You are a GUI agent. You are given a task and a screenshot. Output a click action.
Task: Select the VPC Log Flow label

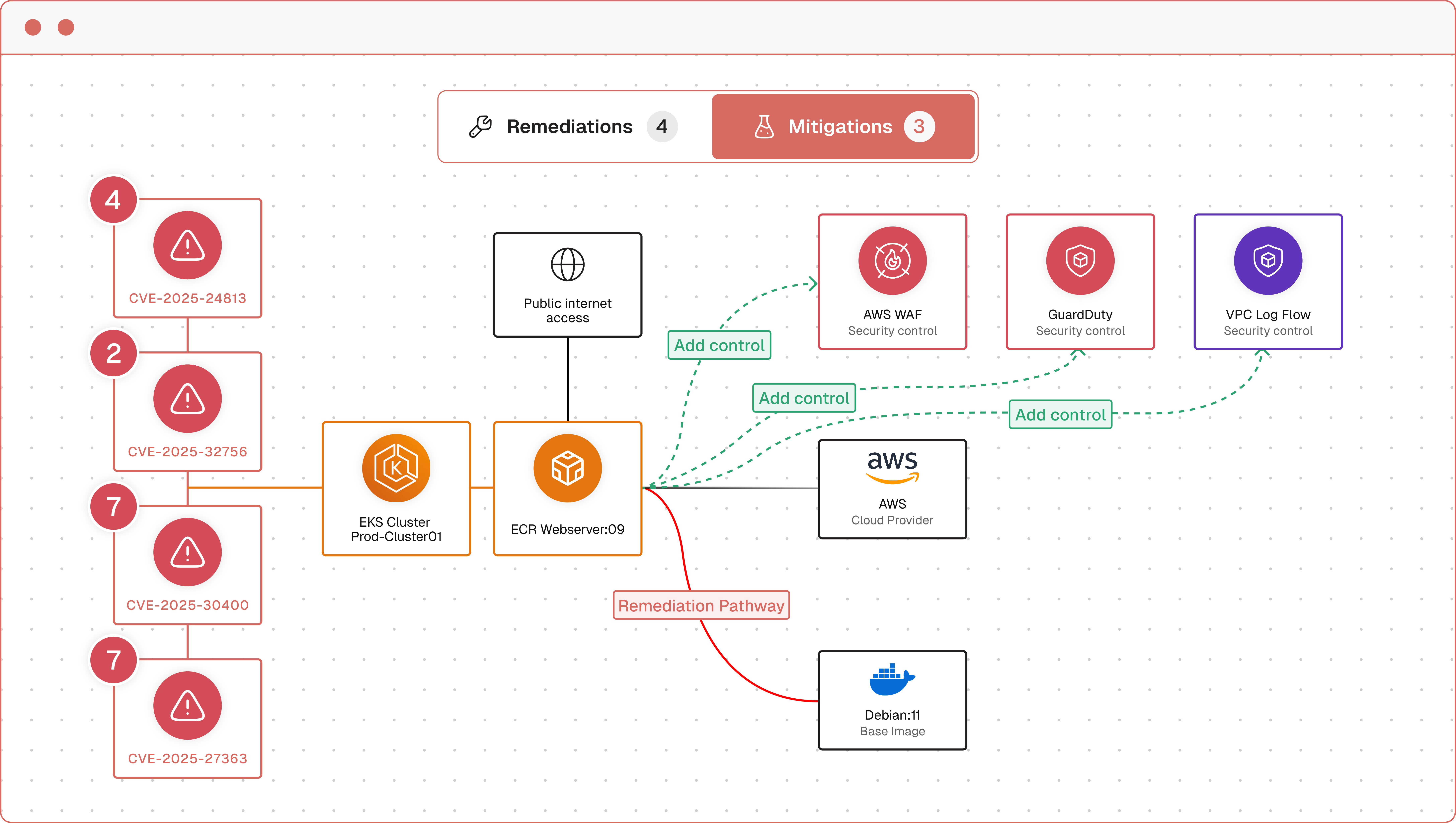pyautogui.click(x=1268, y=315)
